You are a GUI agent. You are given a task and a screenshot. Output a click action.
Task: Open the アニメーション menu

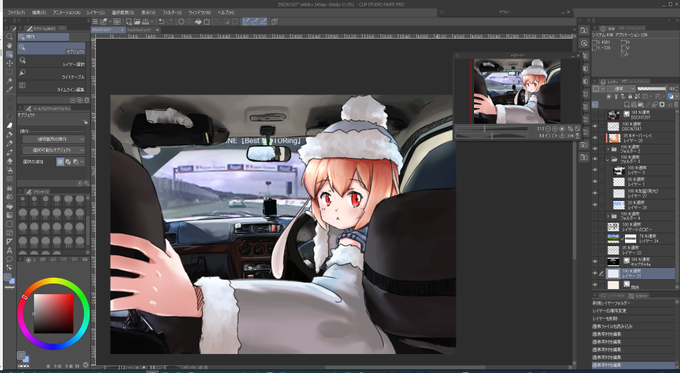(x=66, y=13)
